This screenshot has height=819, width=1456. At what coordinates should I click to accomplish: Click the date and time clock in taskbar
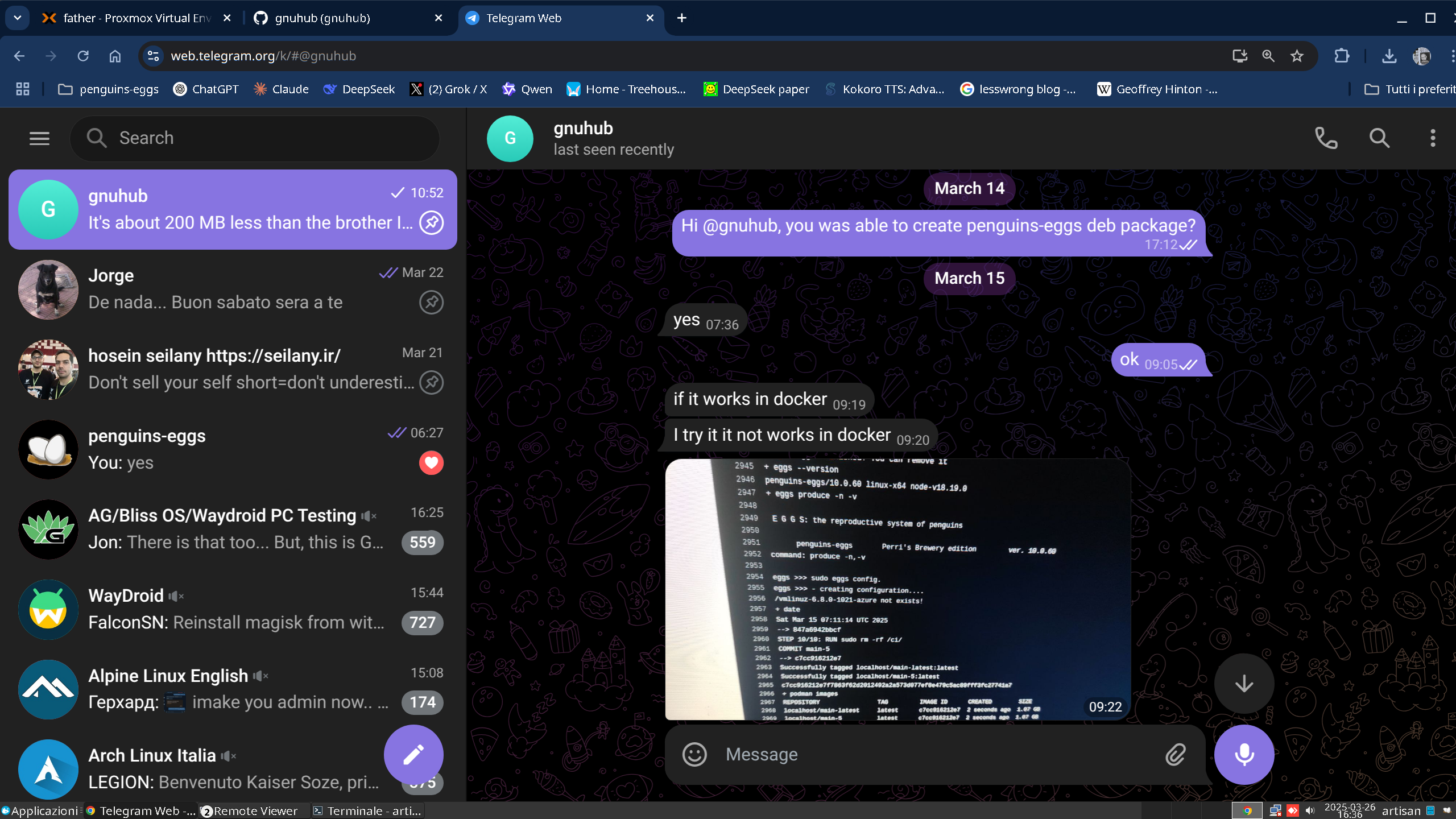(1350, 811)
